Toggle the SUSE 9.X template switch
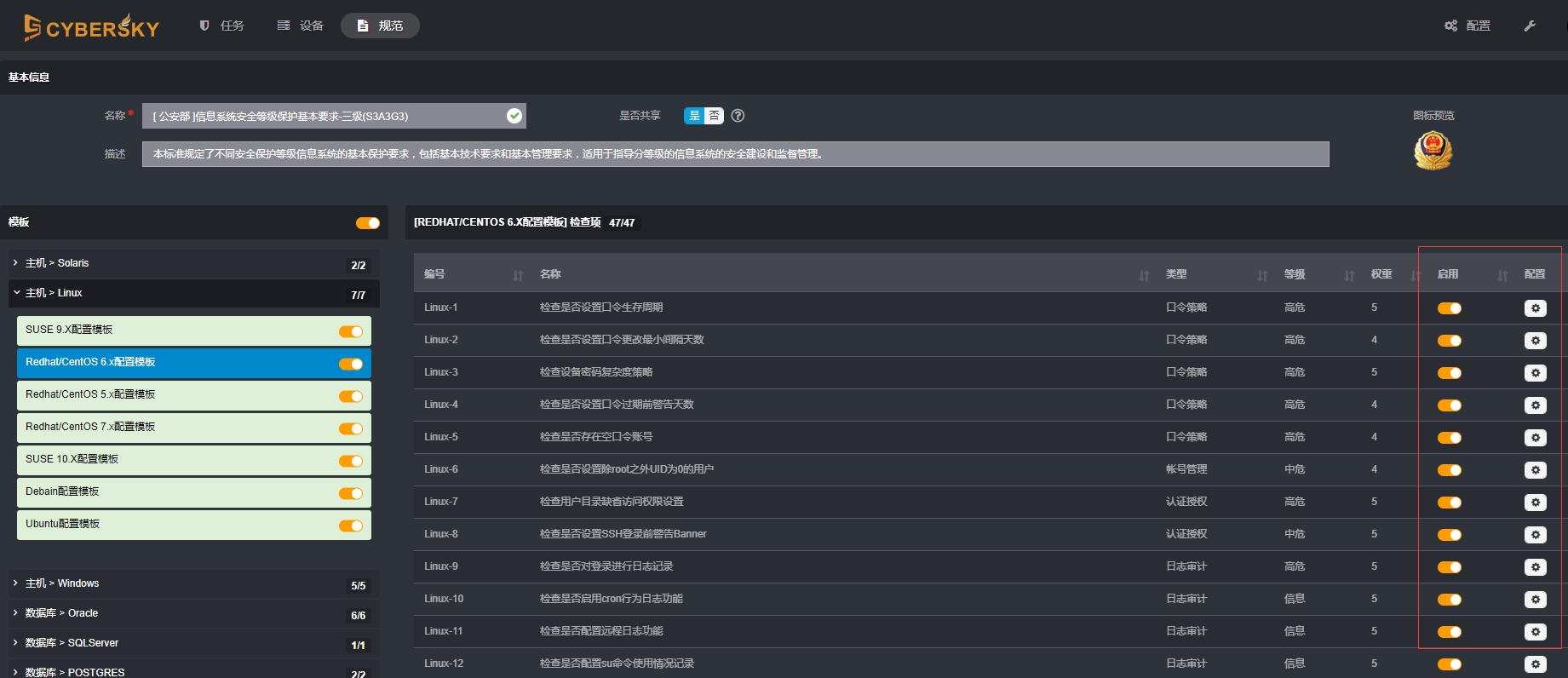 (x=350, y=331)
